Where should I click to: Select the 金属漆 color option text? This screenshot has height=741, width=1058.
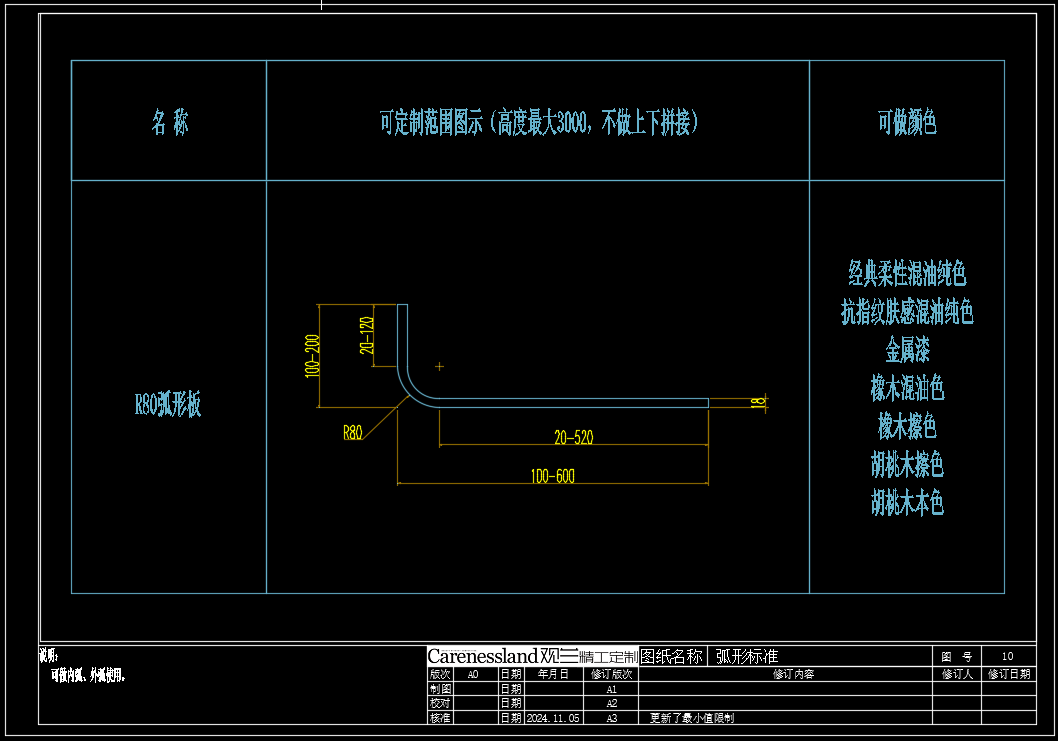[907, 350]
